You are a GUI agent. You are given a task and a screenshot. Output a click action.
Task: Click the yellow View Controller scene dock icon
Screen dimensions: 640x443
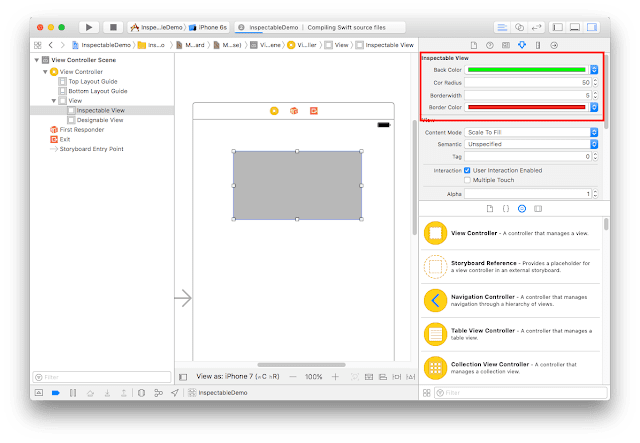pos(274,111)
